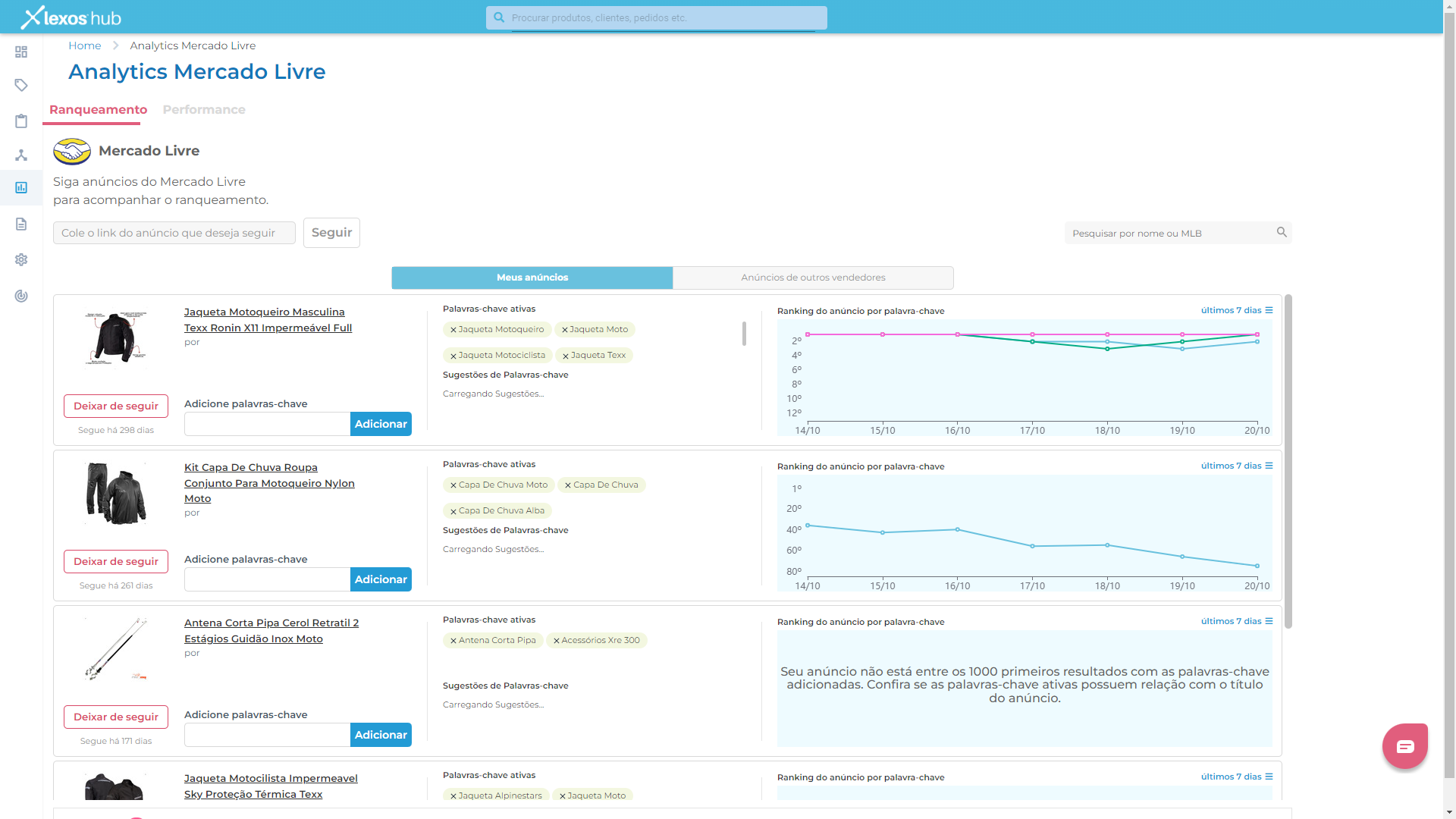Image resolution: width=1456 pixels, height=819 pixels.
Task: Click Seguir button next to link field
Action: [x=331, y=232]
